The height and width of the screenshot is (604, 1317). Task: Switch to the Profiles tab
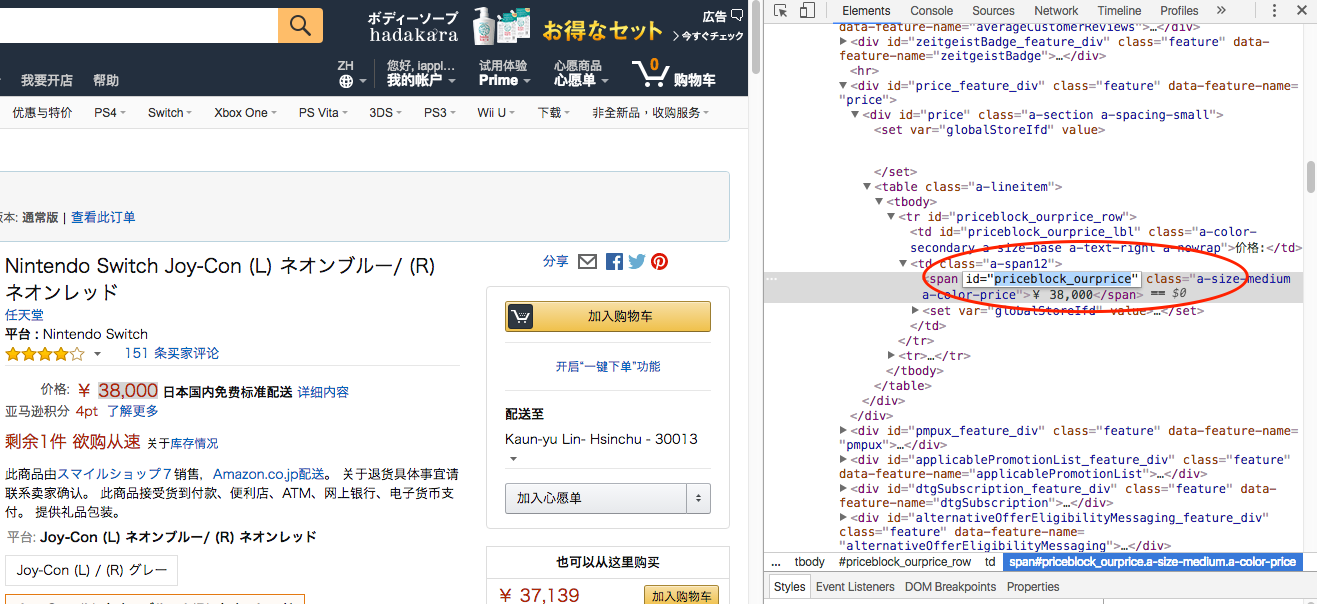coord(1179,10)
